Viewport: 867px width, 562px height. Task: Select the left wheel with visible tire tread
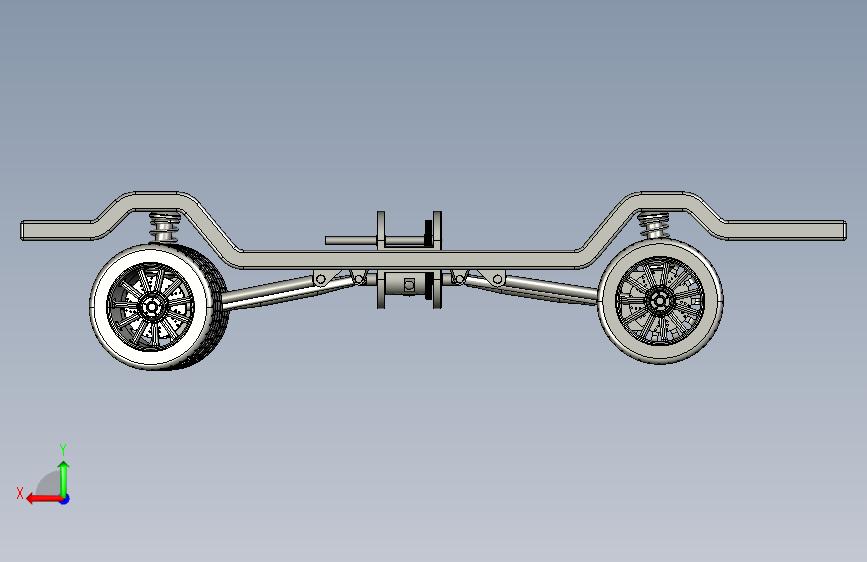pos(159,307)
